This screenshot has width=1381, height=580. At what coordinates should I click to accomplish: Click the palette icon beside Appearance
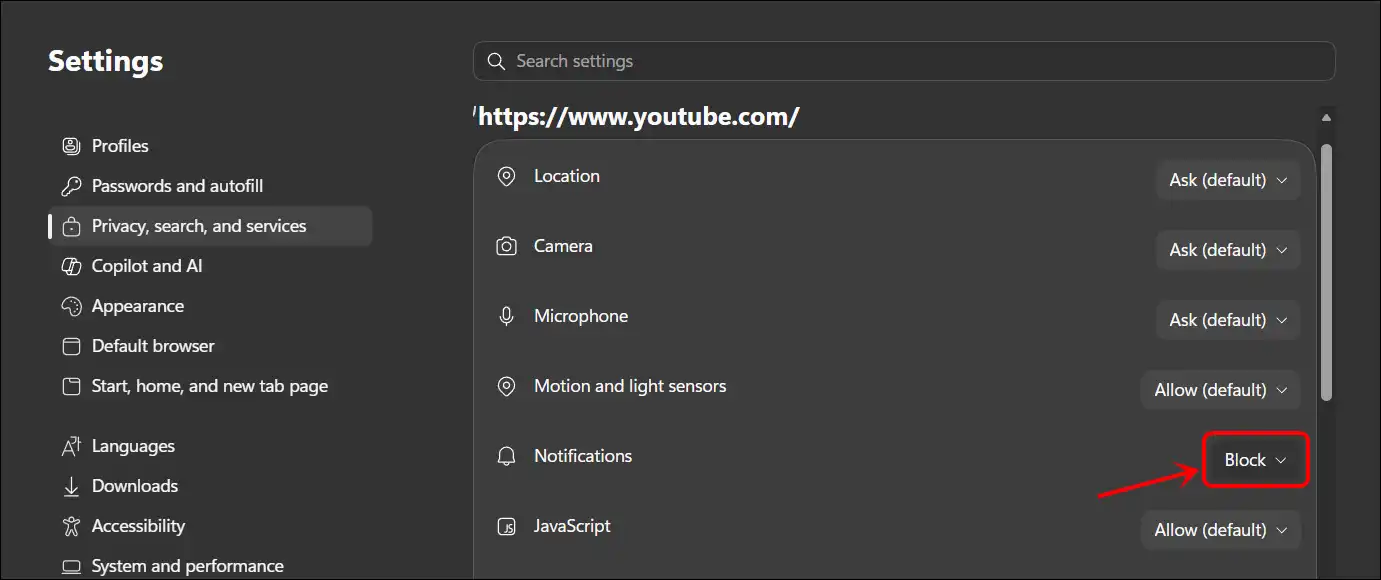pyautogui.click(x=71, y=306)
